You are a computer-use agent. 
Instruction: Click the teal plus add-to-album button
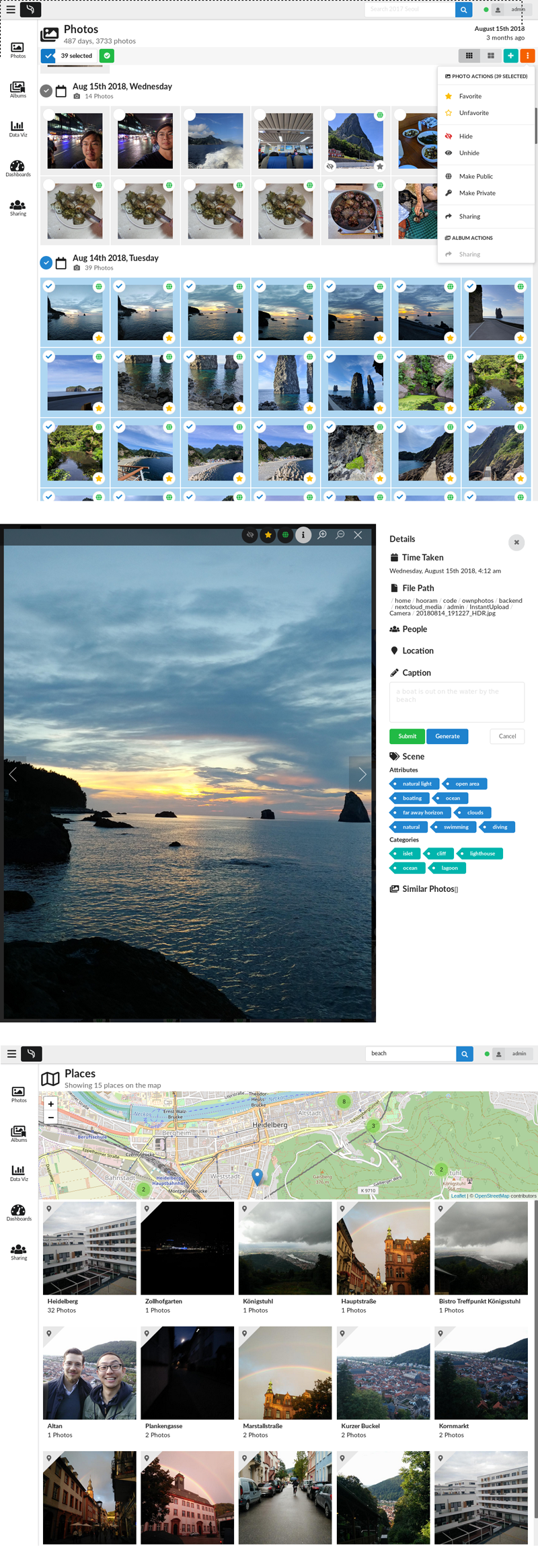click(510, 56)
